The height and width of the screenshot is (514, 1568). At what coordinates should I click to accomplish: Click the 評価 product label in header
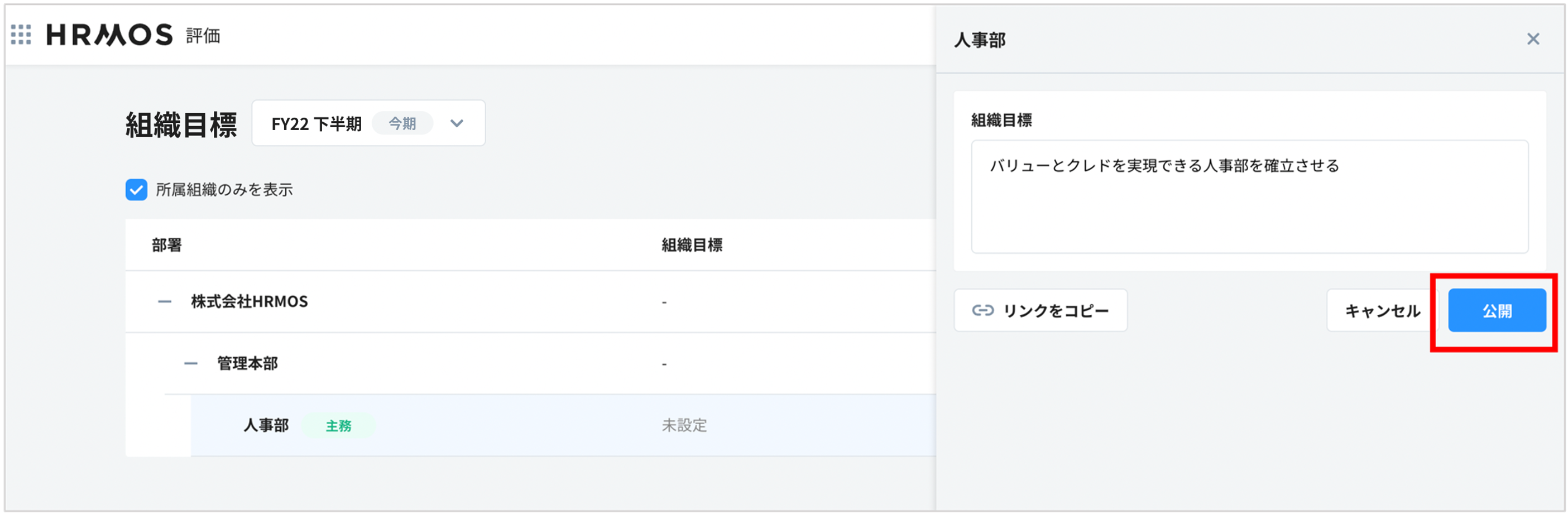203,36
